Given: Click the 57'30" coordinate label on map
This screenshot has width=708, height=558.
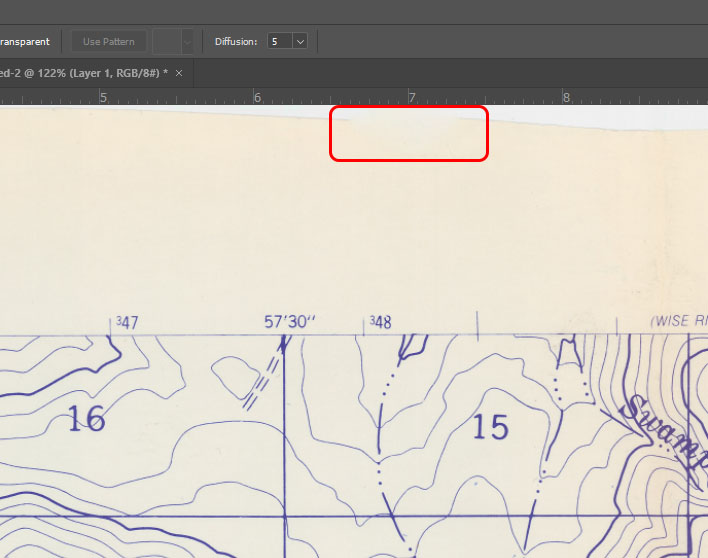Looking at the screenshot, I should [289, 322].
